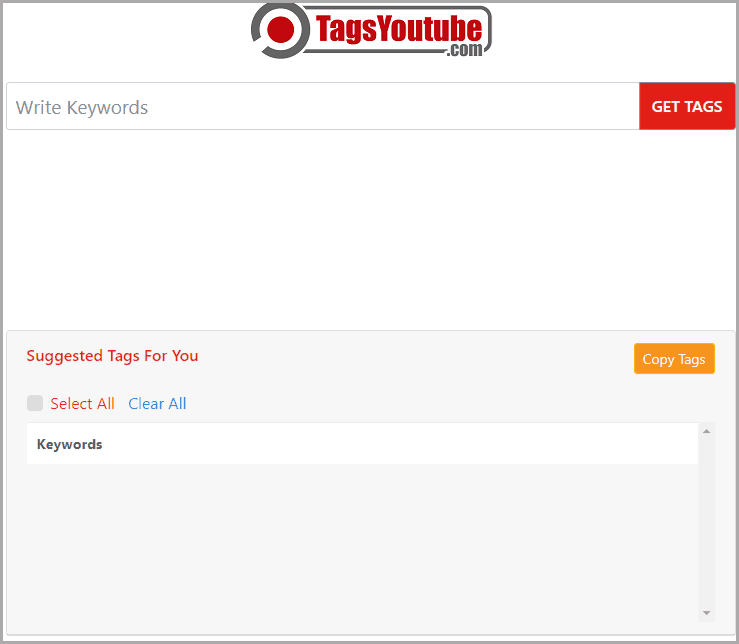Click the Select All label
This screenshot has width=739, height=644.
click(82, 404)
